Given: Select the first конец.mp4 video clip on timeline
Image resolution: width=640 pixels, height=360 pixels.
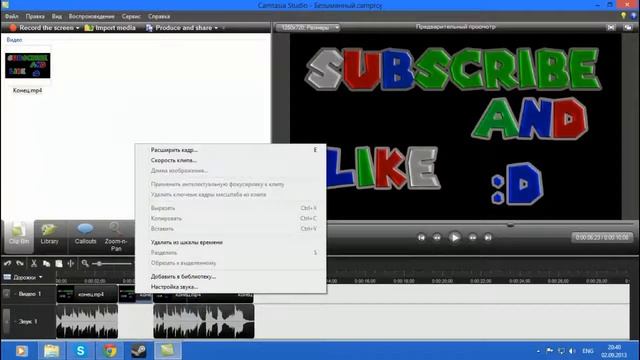Looking at the screenshot, I should click(x=87, y=294).
